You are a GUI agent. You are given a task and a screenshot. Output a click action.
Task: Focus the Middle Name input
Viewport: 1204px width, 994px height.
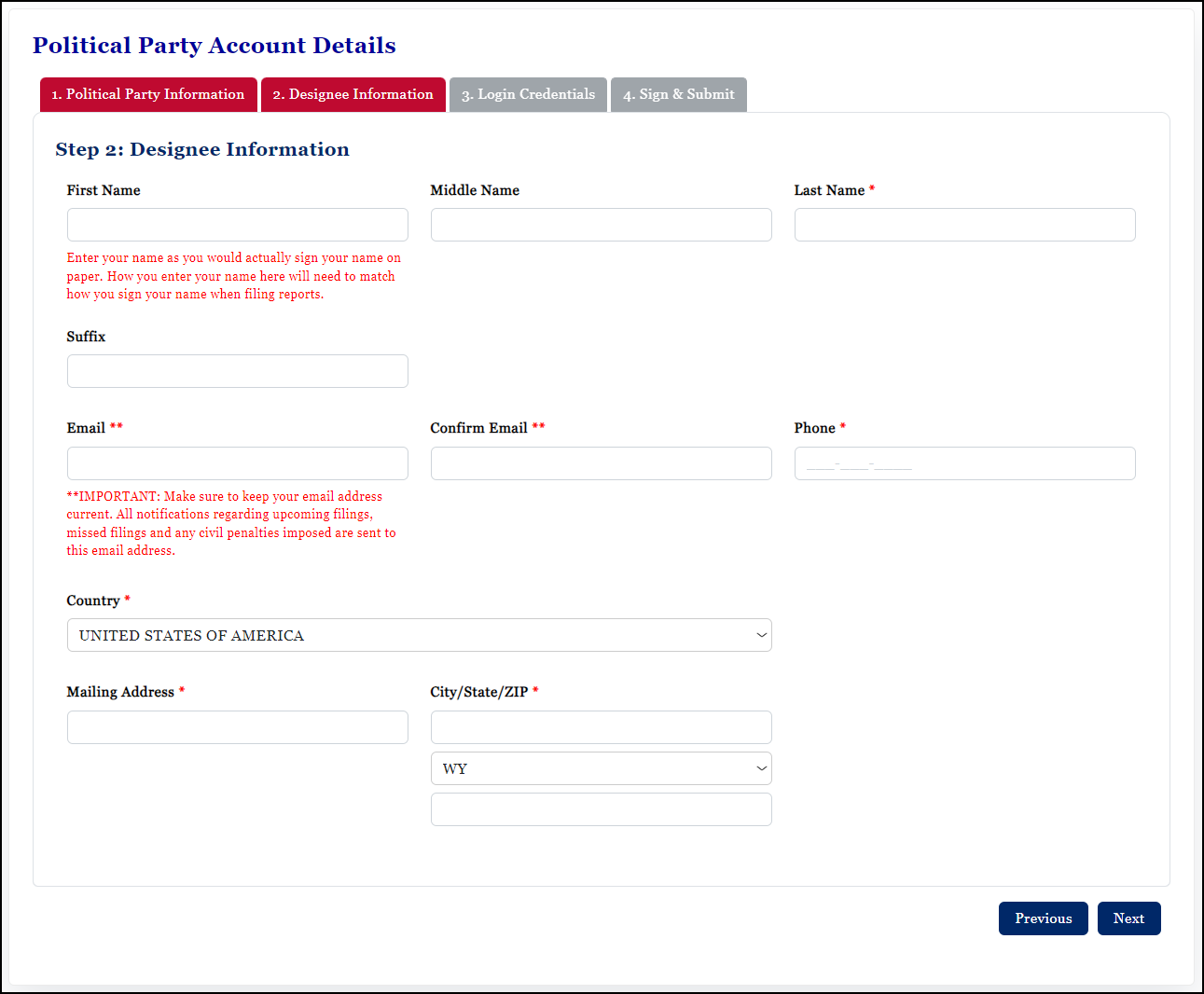601,225
